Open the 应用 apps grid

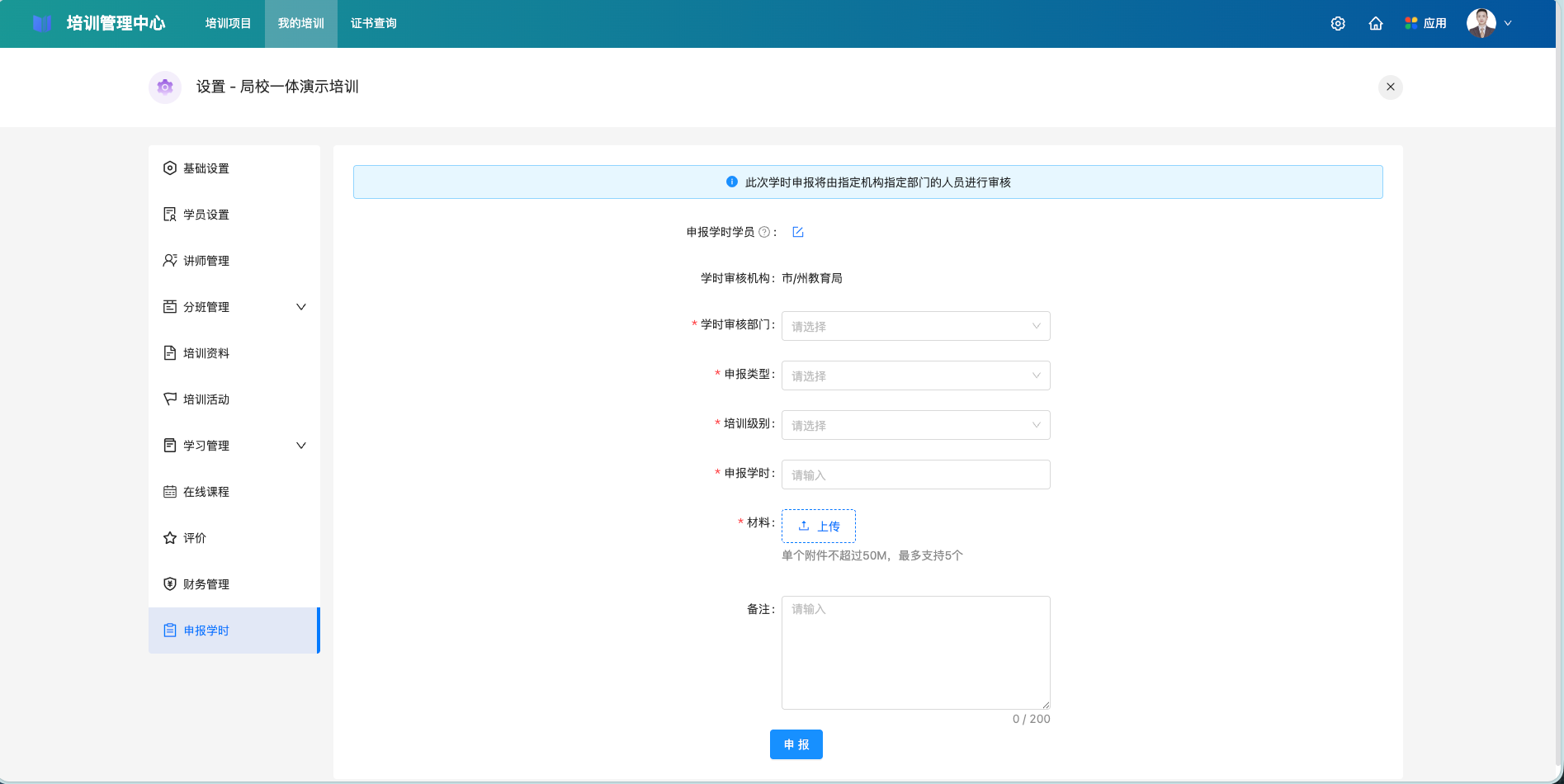[x=1425, y=24]
